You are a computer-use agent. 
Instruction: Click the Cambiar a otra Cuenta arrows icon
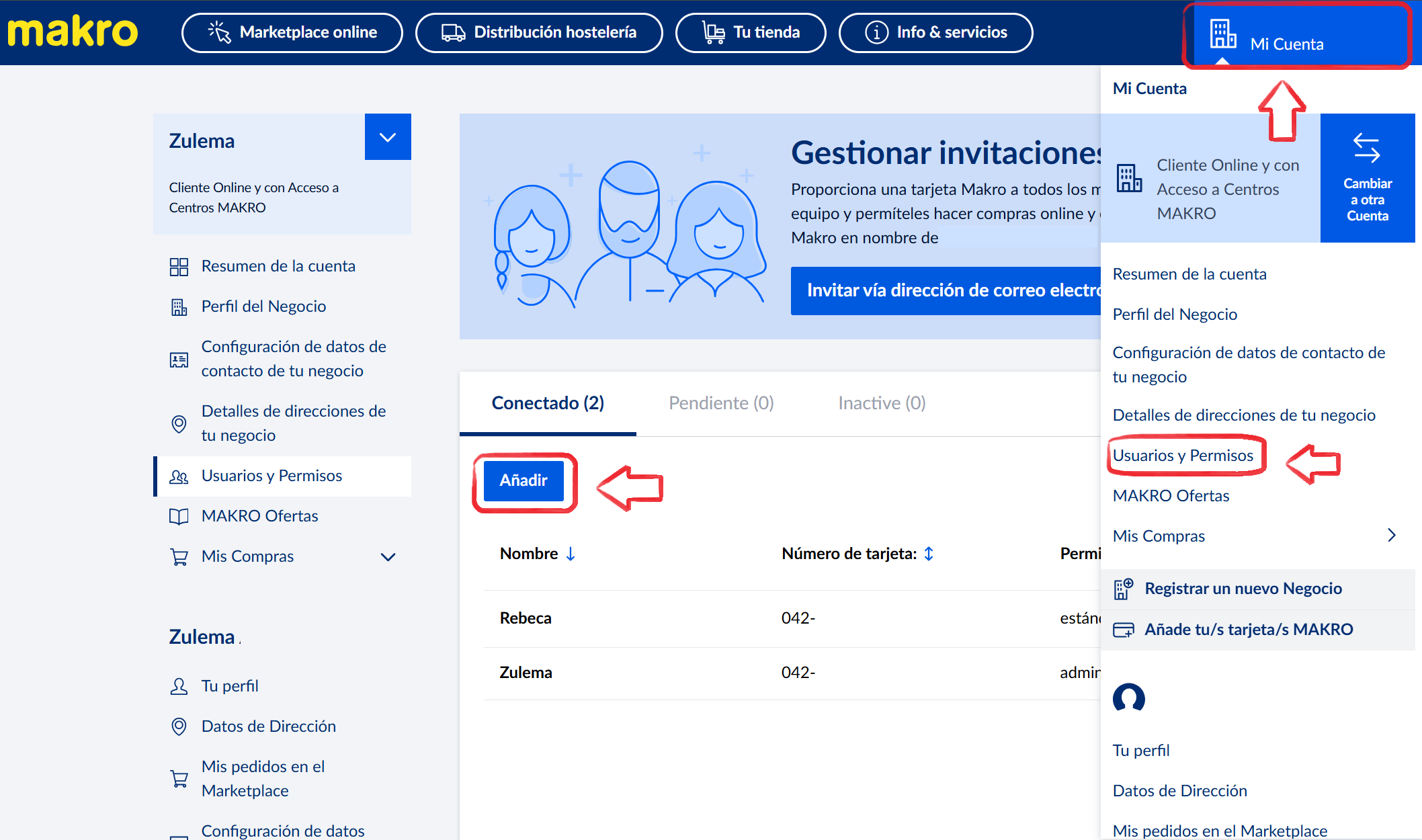[1366, 148]
